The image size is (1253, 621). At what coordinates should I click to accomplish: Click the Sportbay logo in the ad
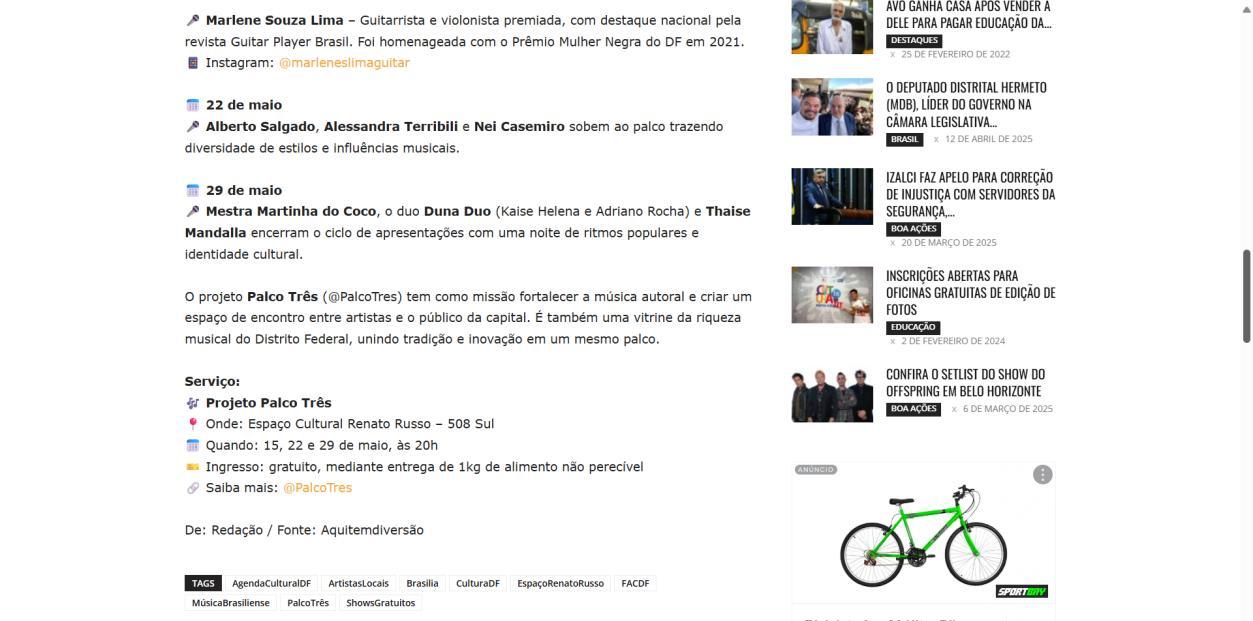1021,591
